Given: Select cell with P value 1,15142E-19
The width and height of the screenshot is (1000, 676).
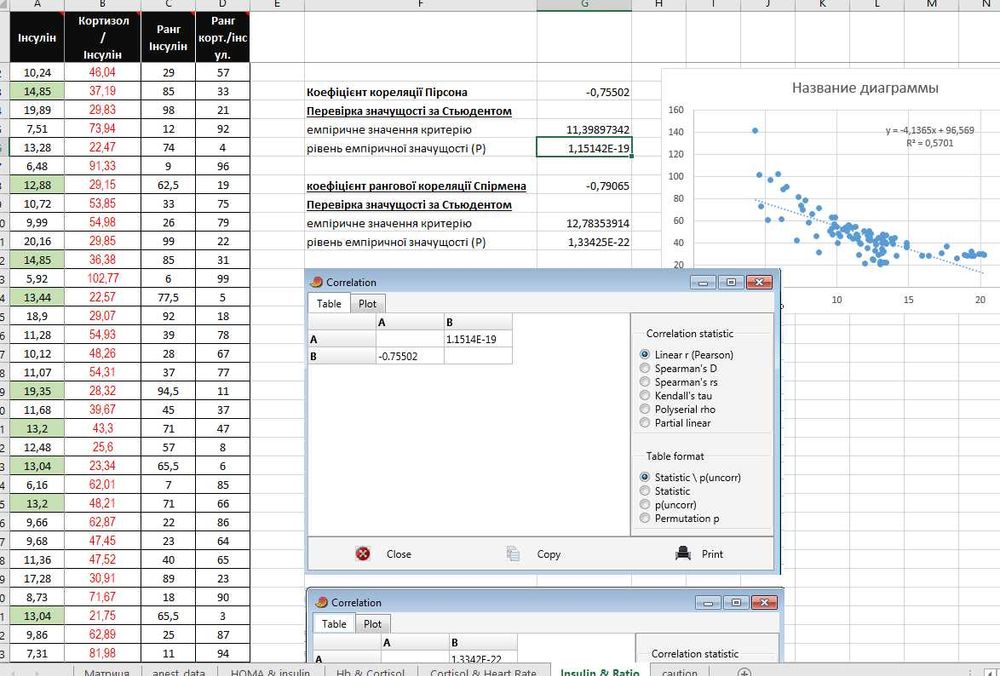Looking at the screenshot, I should point(584,148).
